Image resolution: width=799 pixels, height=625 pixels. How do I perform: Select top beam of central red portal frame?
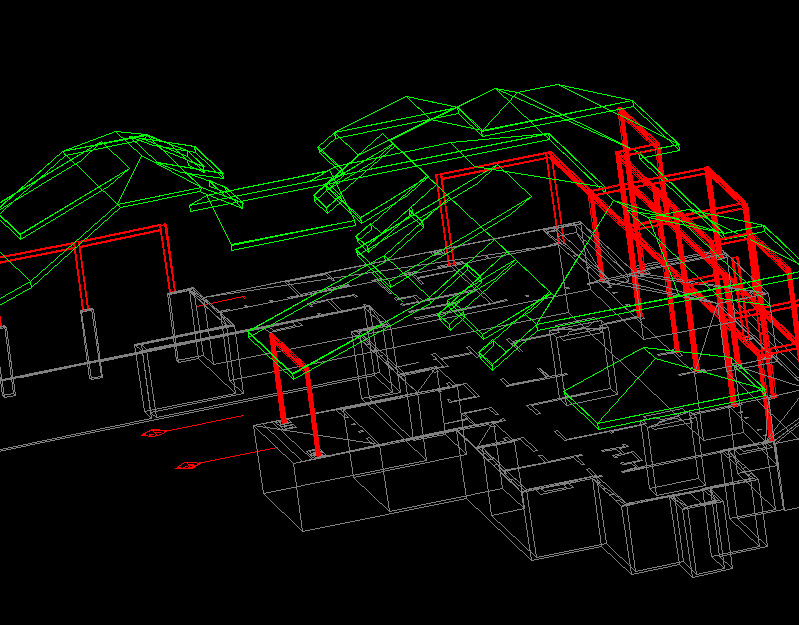[x=495, y=165]
